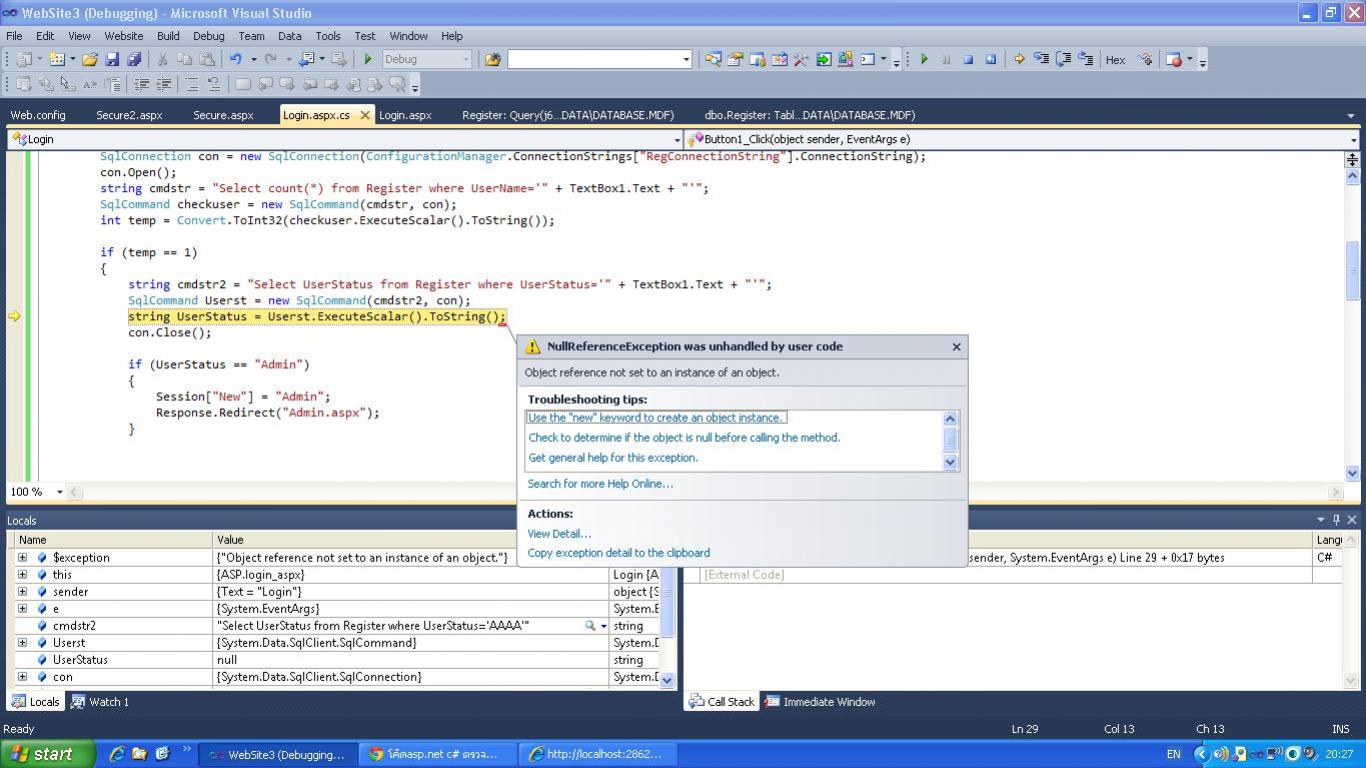Open the 100 % zoom dropdown
1366x768 pixels.
[x=59, y=492]
